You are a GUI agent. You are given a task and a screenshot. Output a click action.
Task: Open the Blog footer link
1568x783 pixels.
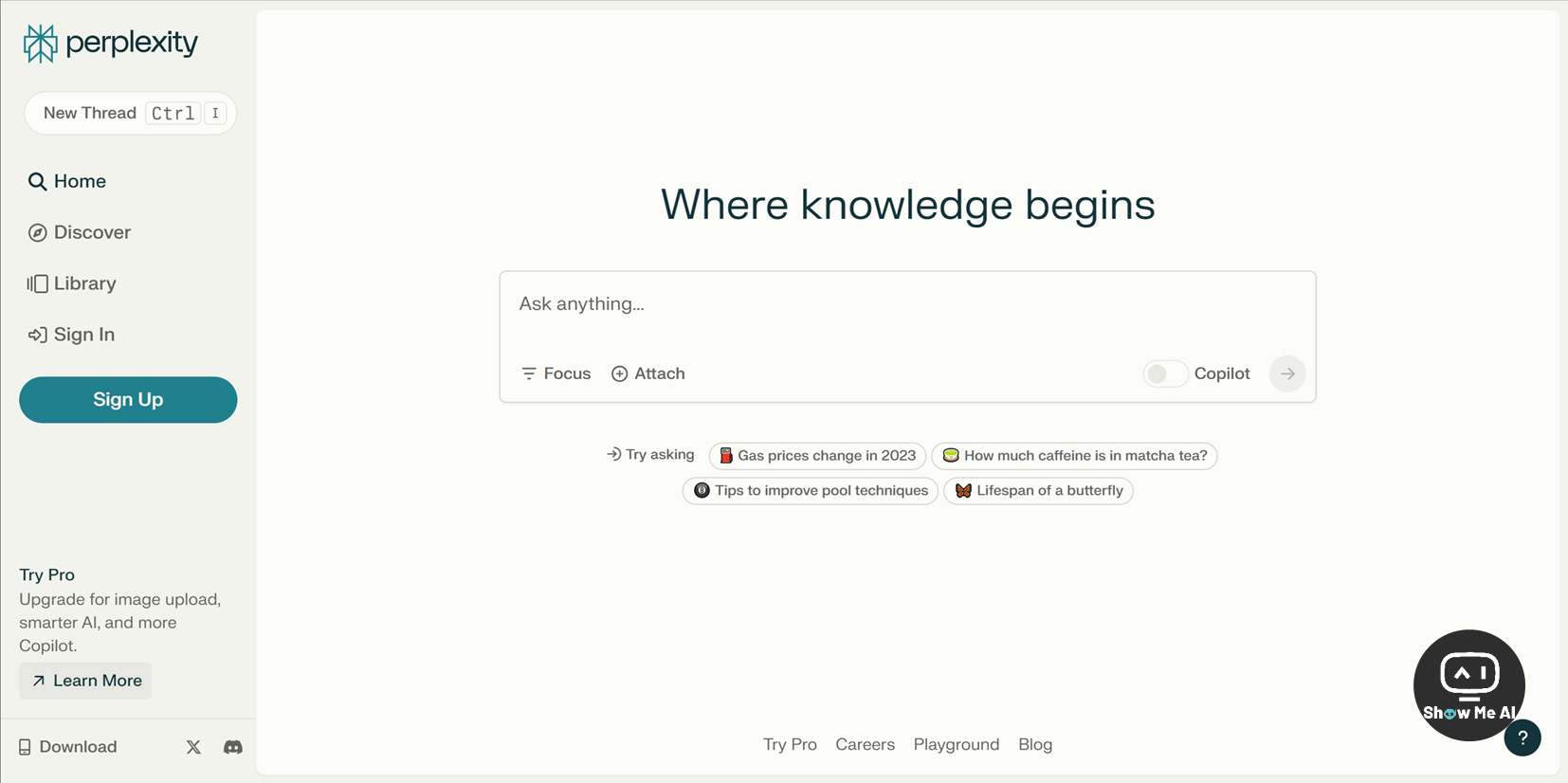pyautogui.click(x=1035, y=744)
